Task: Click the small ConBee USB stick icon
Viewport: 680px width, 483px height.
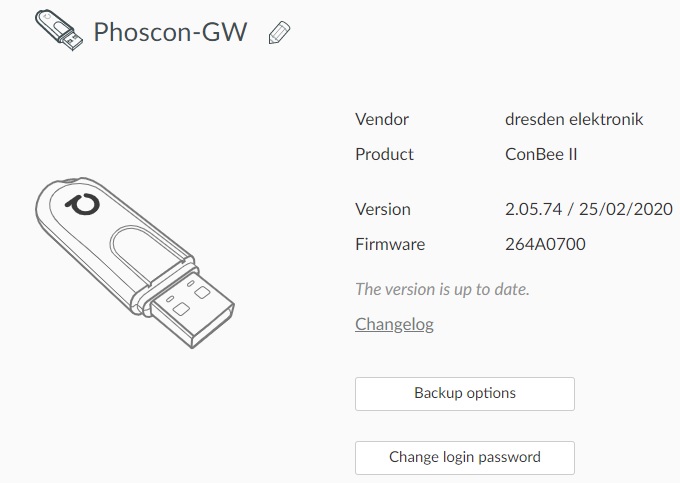Action: tap(59, 30)
